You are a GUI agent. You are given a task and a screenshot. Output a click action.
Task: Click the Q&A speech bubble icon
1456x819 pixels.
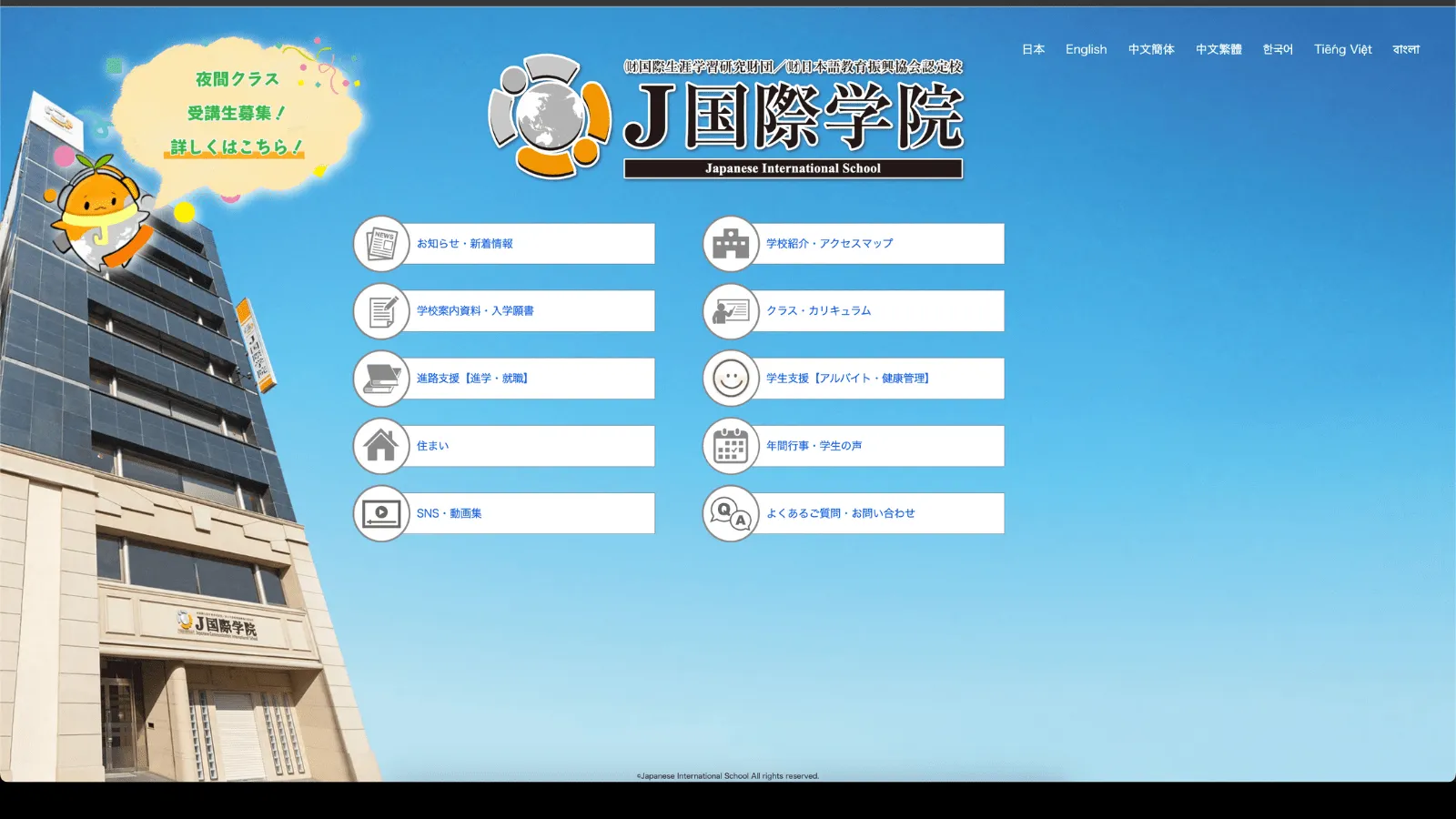coord(730,512)
